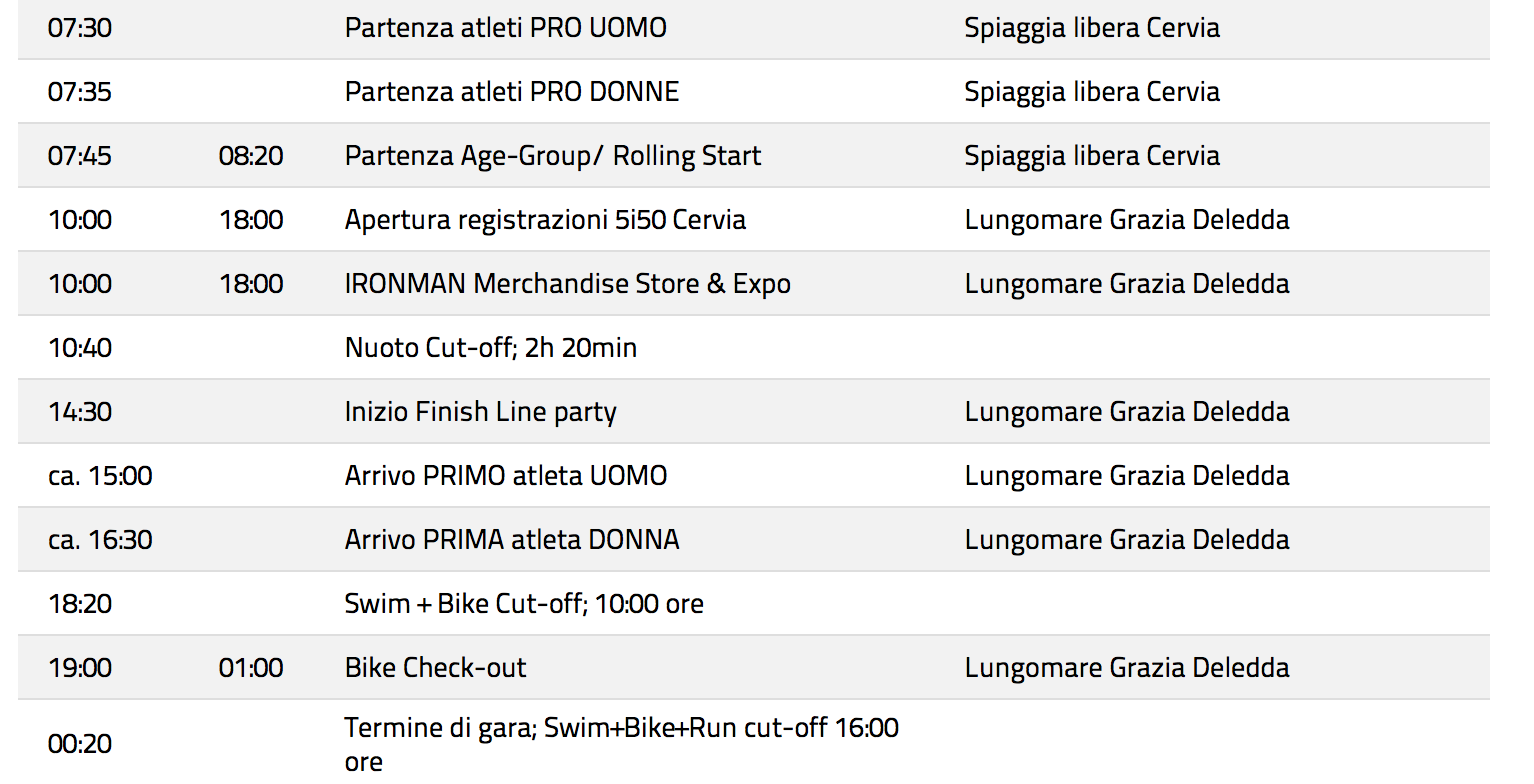Click the "Partenza atleti PRO UOMO" event text
This screenshot has height=784, width=1534.
505,28
